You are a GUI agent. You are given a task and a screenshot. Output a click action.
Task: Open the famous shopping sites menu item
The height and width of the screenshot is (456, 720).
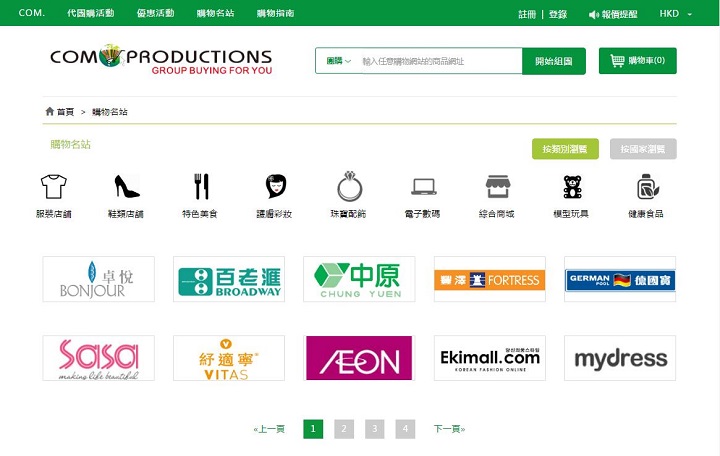[x=215, y=13]
